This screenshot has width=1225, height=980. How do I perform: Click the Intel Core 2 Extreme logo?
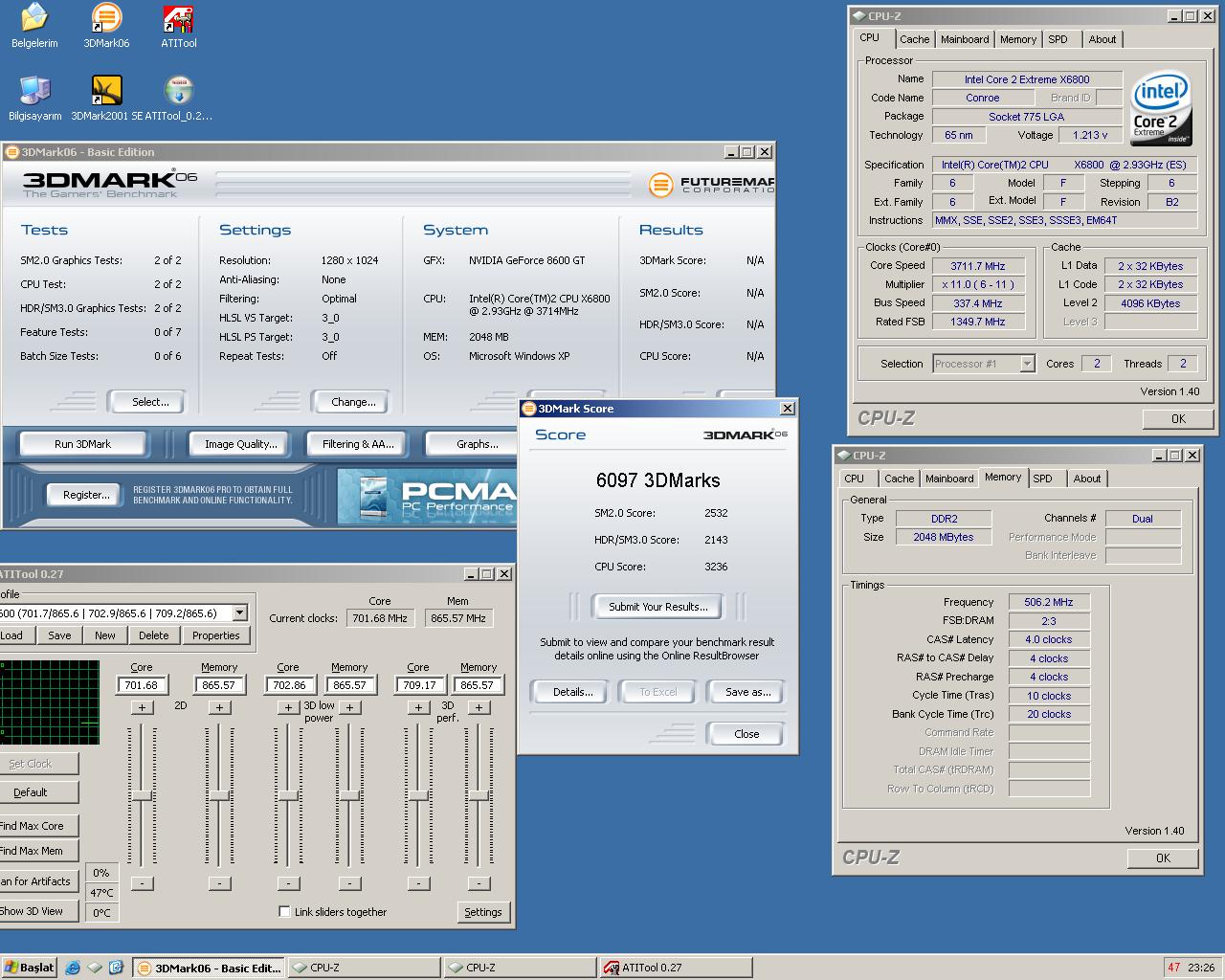point(1161,107)
